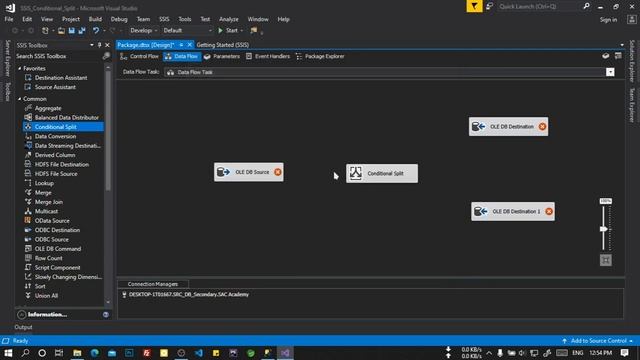Open Windows Start menu

tap(8, 353)
